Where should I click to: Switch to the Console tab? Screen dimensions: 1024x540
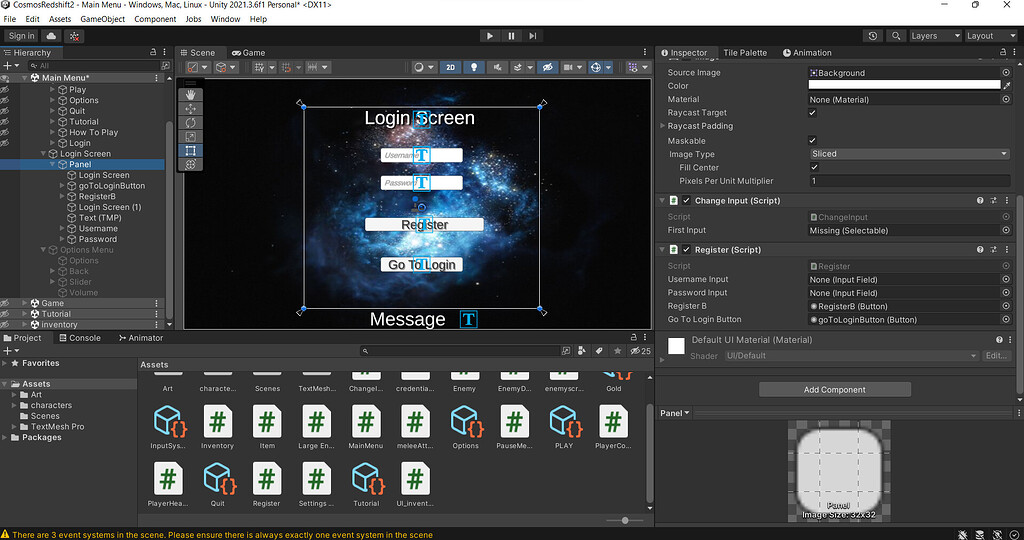point(79,338)
